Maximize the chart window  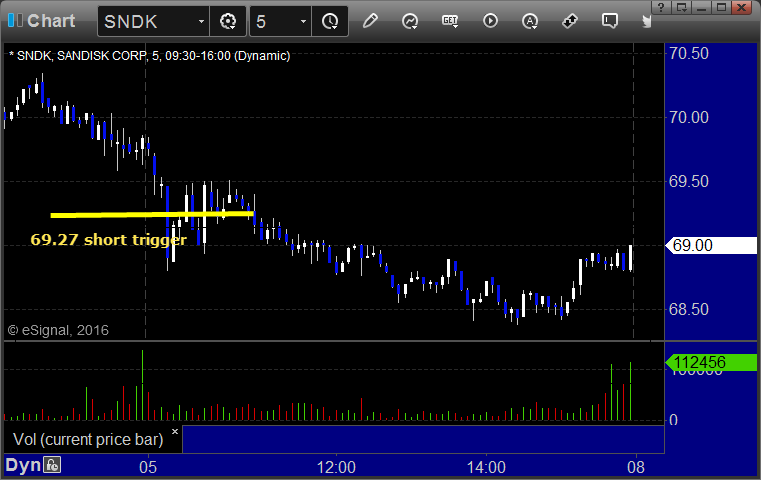tap(722, 7)
